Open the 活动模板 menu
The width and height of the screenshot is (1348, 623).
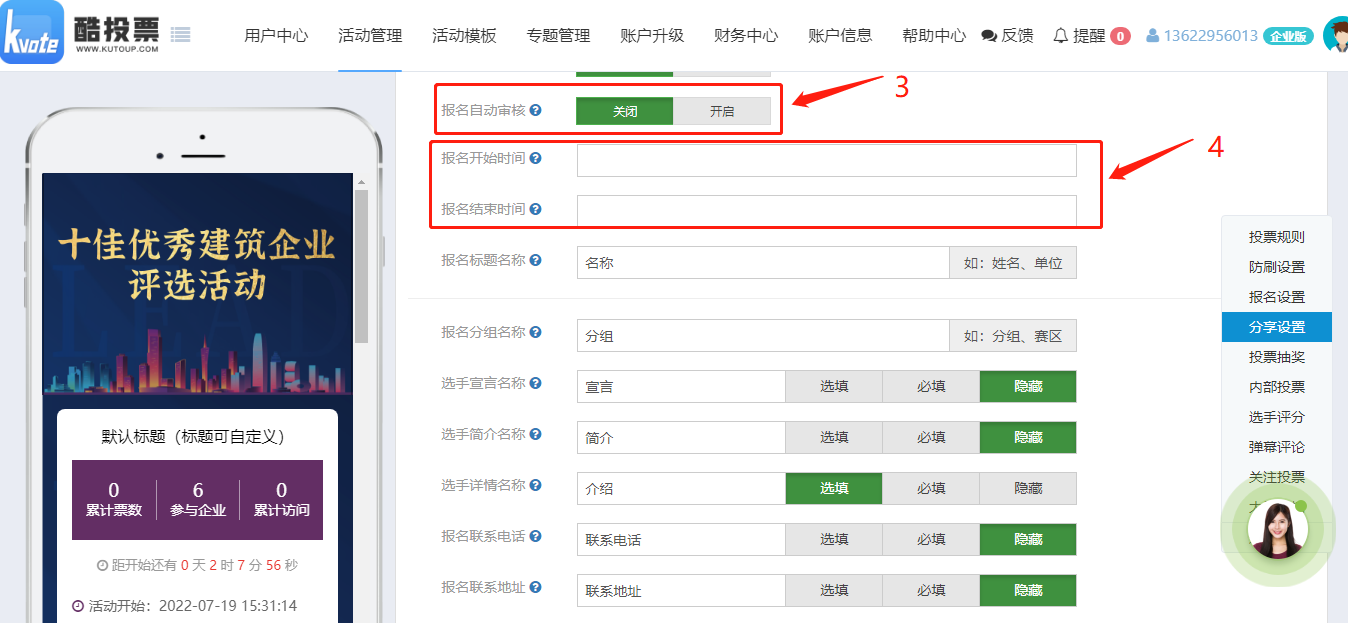tap(464, 36)
